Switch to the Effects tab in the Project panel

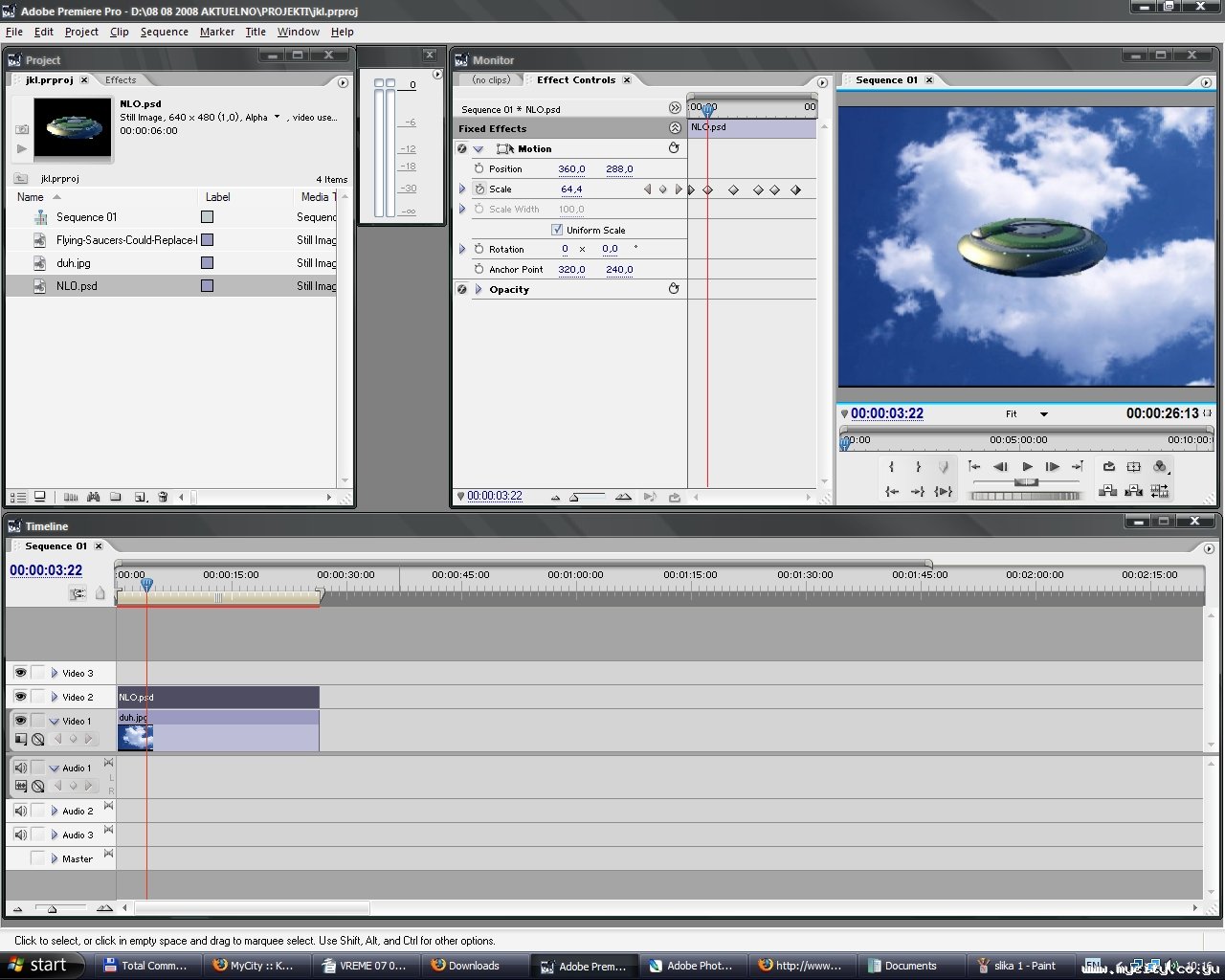(x=121, y=80)
